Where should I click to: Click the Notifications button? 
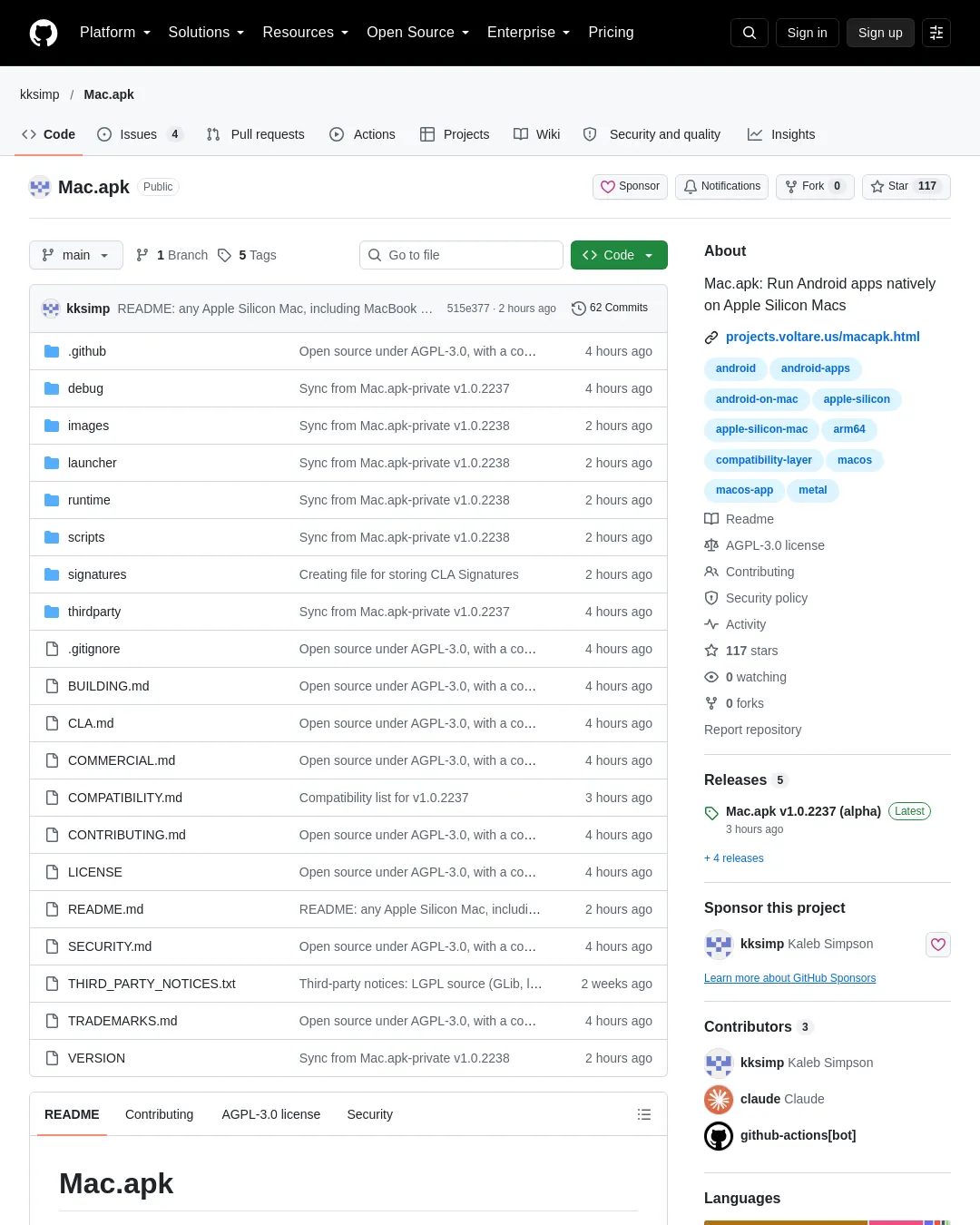click(721, 186)
